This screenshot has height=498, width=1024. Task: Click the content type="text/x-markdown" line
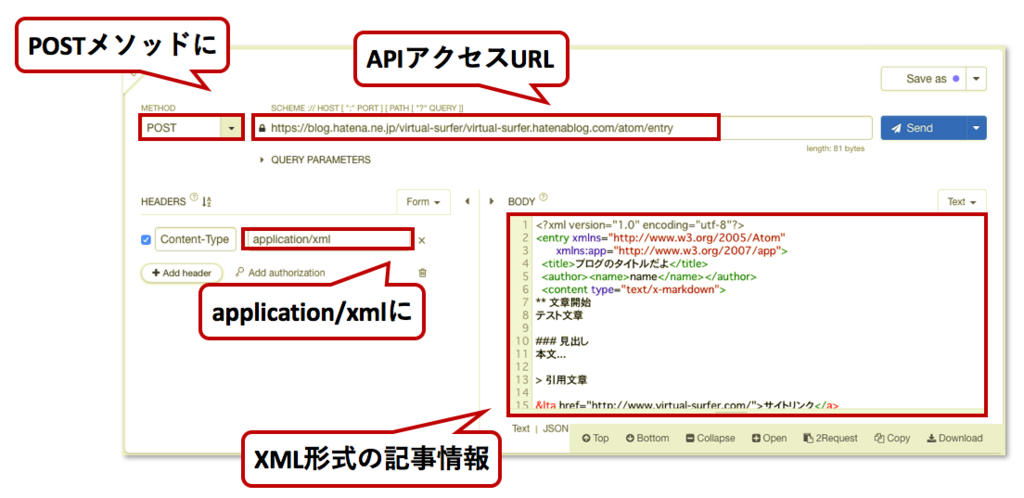(x=633, y=290)
